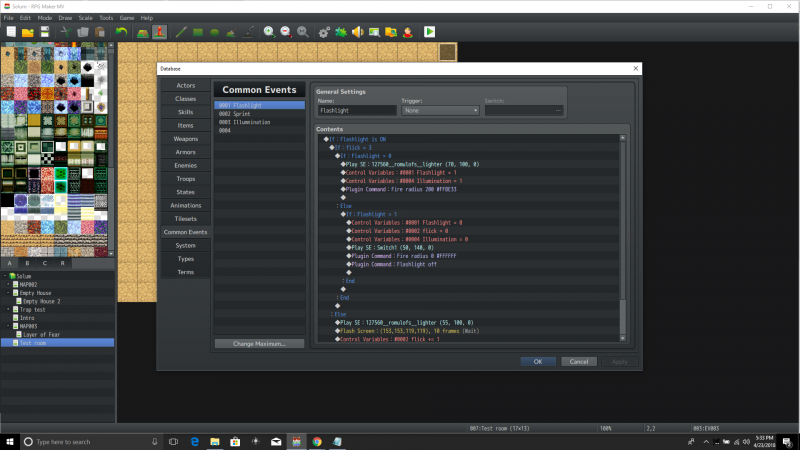Click the Copy icon in the toolbar
Viewport: 800px width, 450px height.
[x=83, y=32]
